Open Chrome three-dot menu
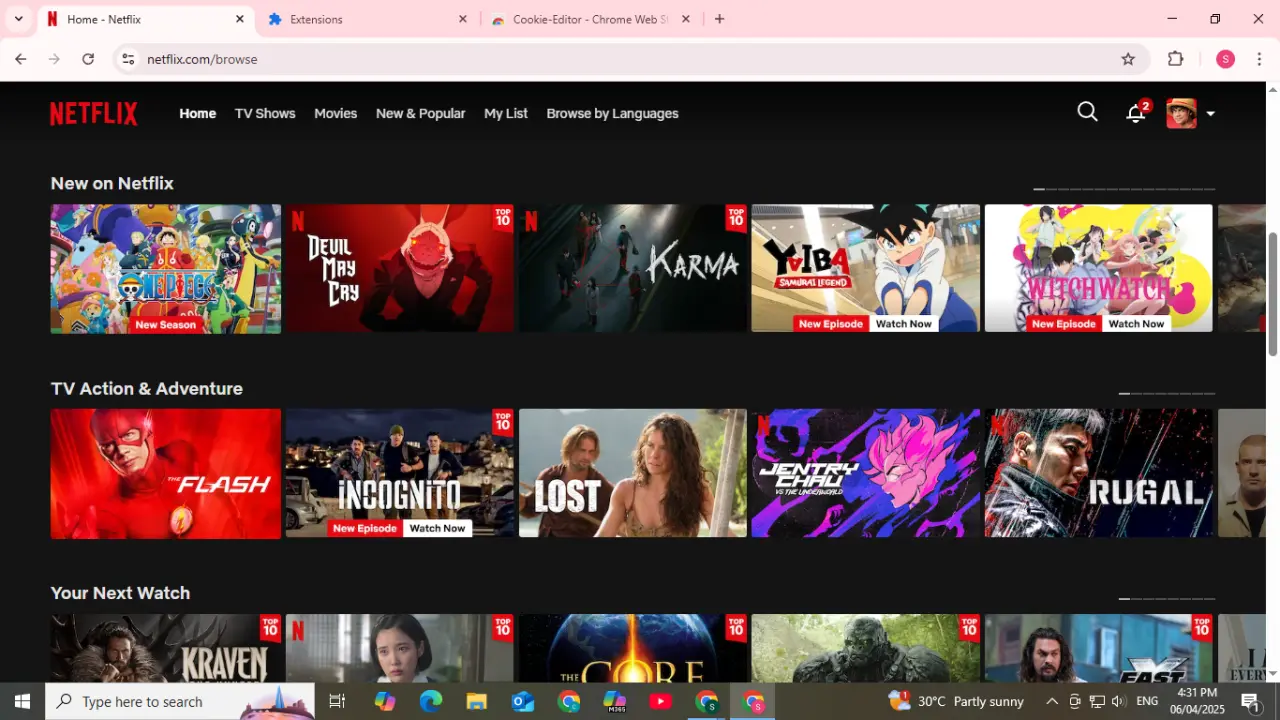The height and width of the screenshot is (720, 1280). click(x=1259, y=59)
